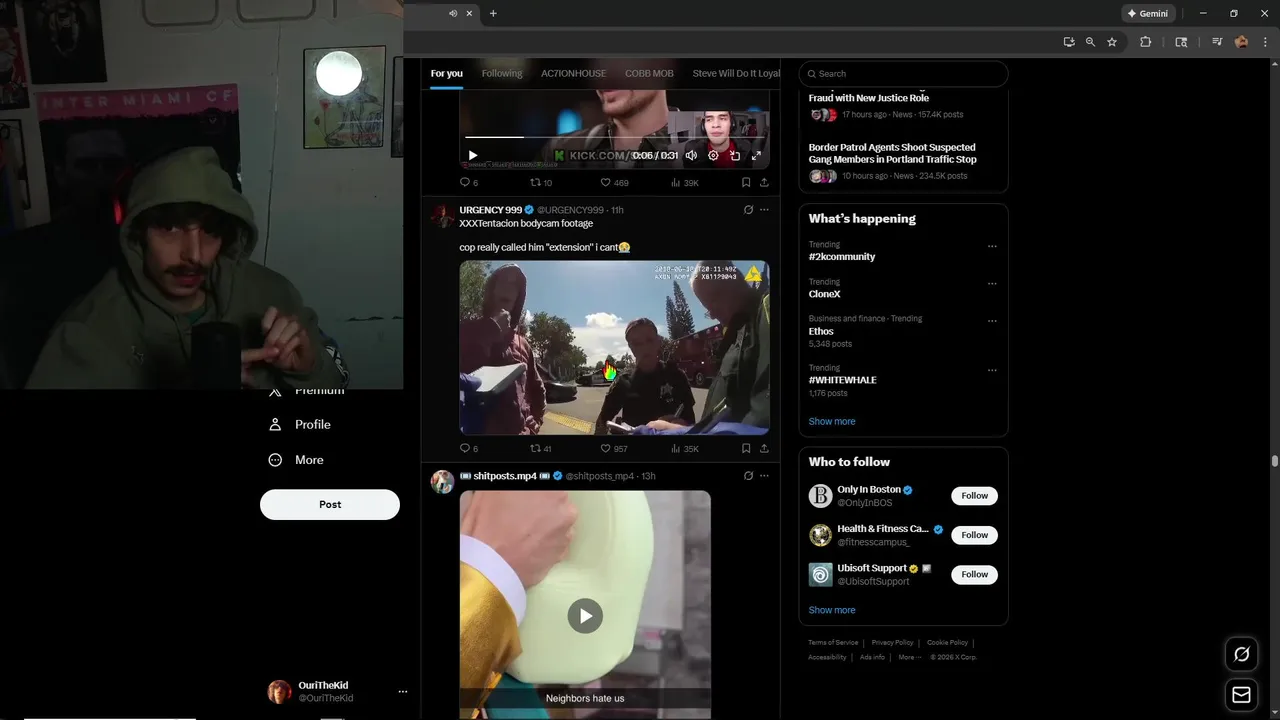Open URGENCY 999 profile avatar
Viewport: 1280px width, 720px height.
pos(442,216)
